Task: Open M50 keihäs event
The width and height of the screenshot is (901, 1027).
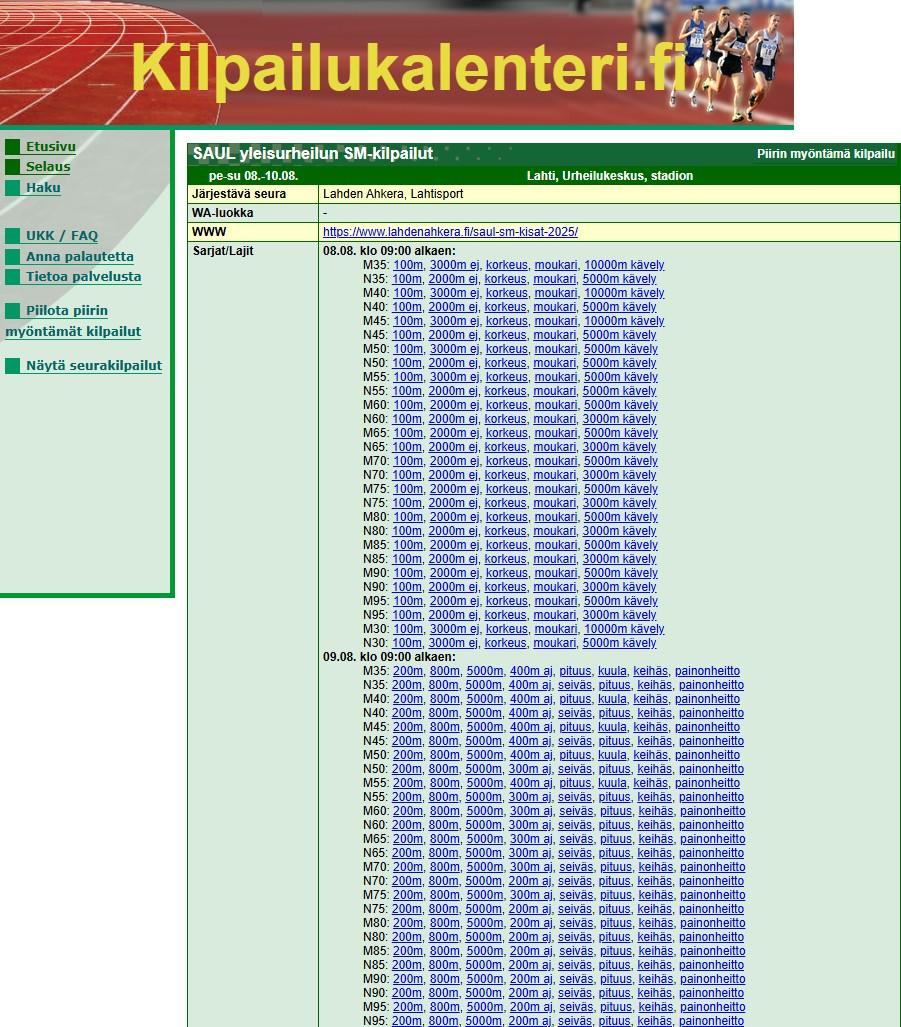Action: pyautogui.click(x=651, y=755)
